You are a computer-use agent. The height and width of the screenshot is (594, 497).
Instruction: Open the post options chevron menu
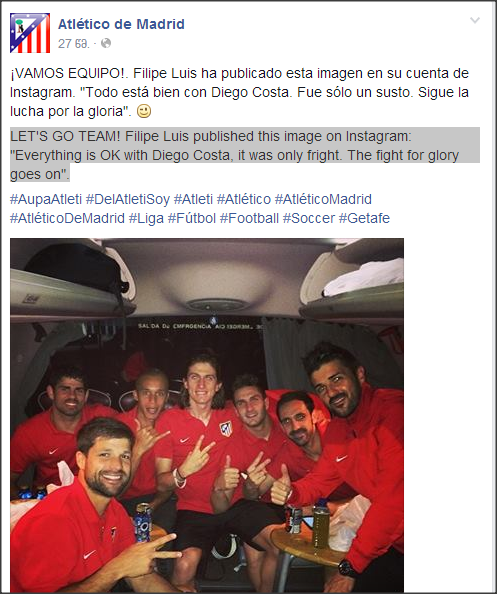(475, 20)
